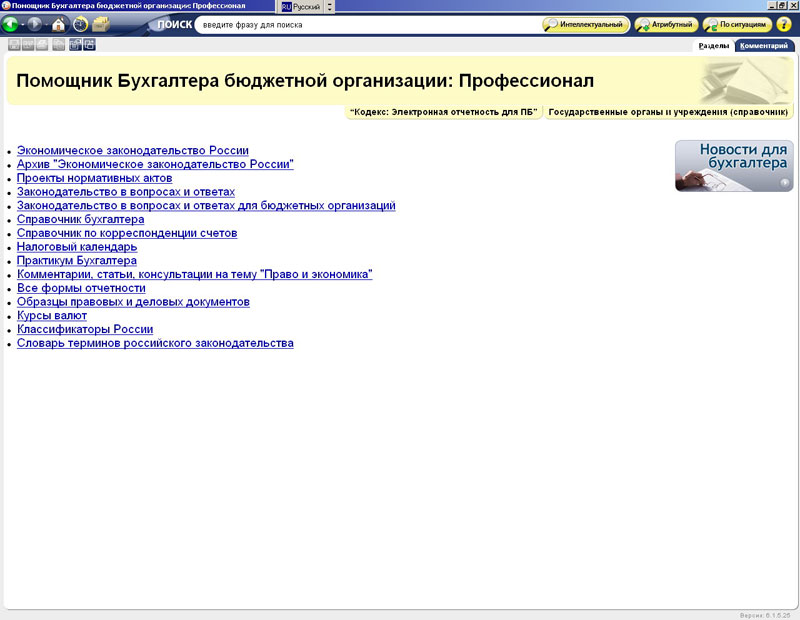This screenshot has width=800, height=620.
Task: Open the Курсы валют link
Action: [x=52, y=315]
